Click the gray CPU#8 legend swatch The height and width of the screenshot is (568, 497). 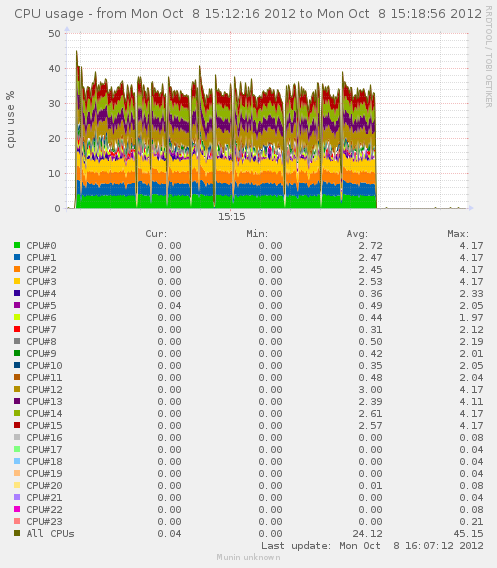pos(17,341)
